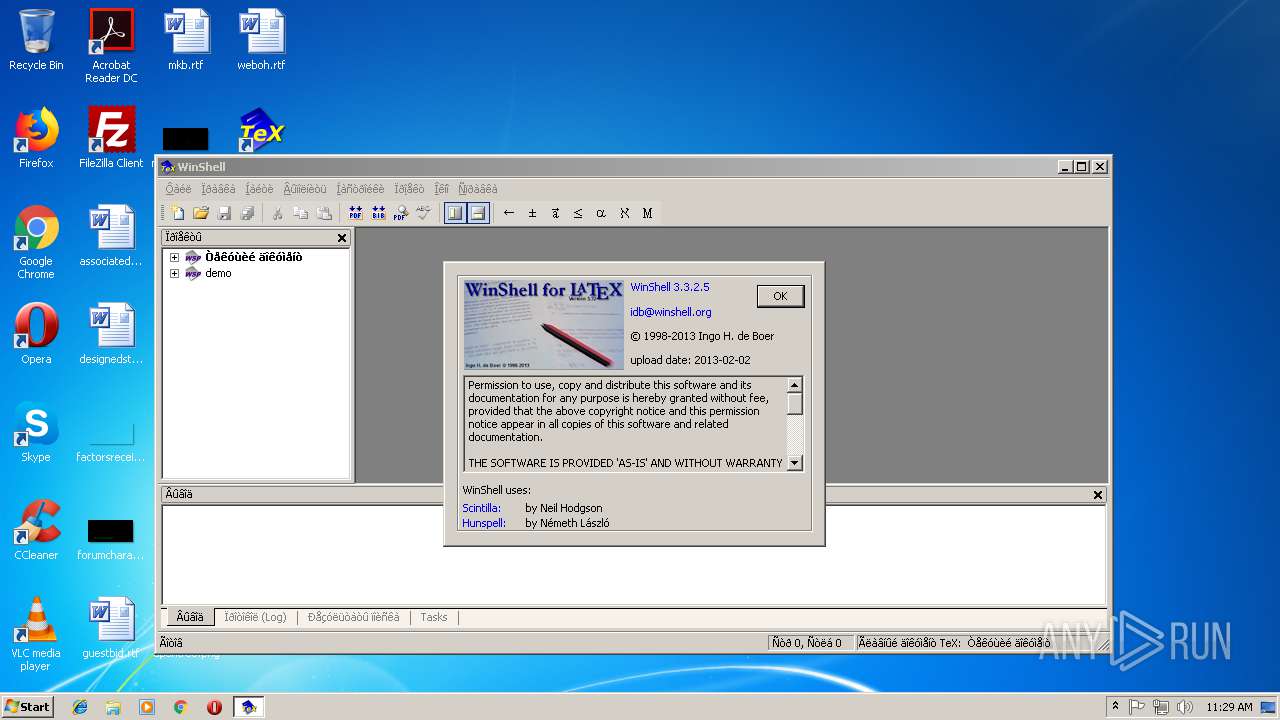Switch to the search results tab before Tasks

click(x=353, y=617)
